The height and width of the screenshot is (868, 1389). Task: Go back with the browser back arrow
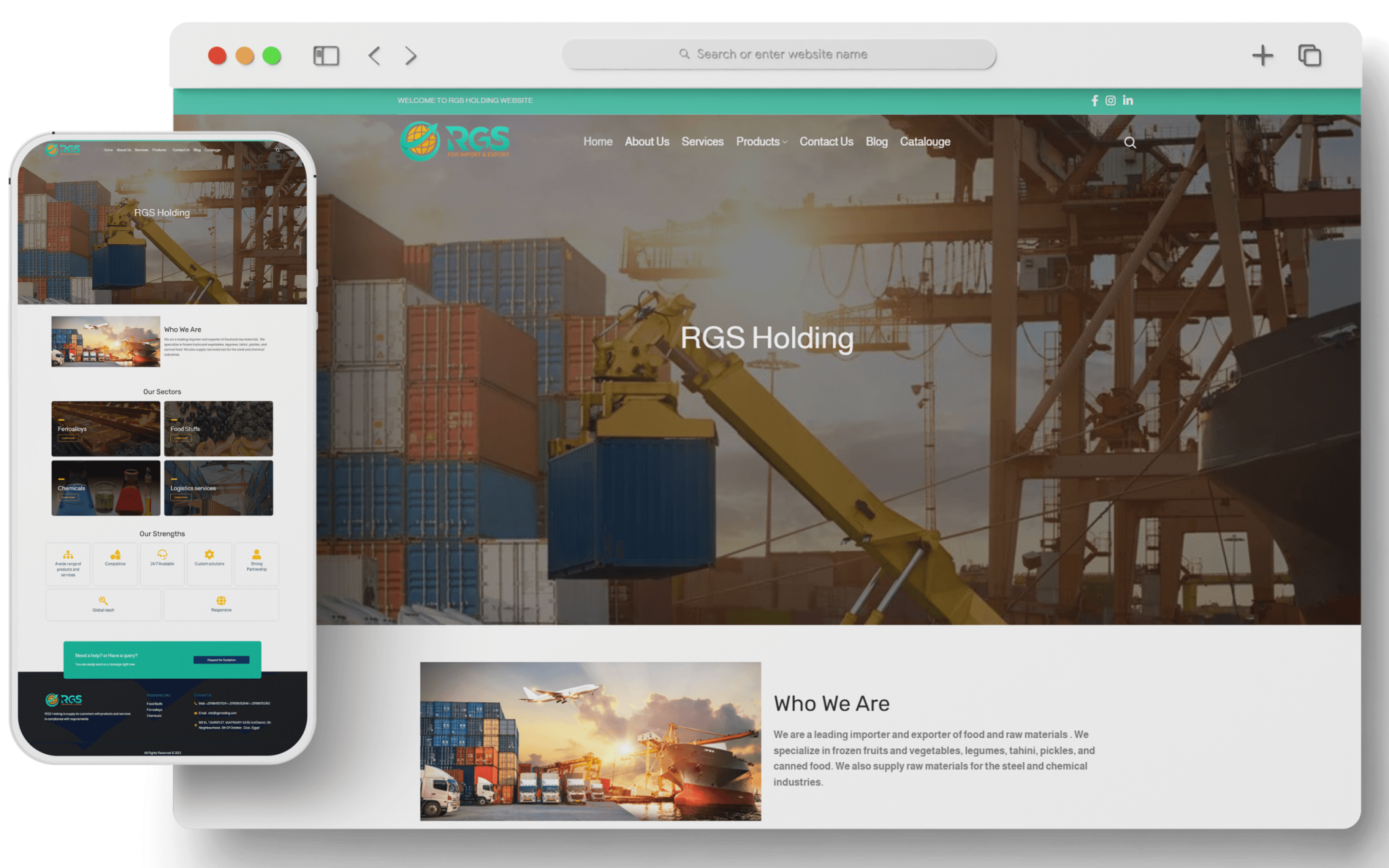click(374, 56)
